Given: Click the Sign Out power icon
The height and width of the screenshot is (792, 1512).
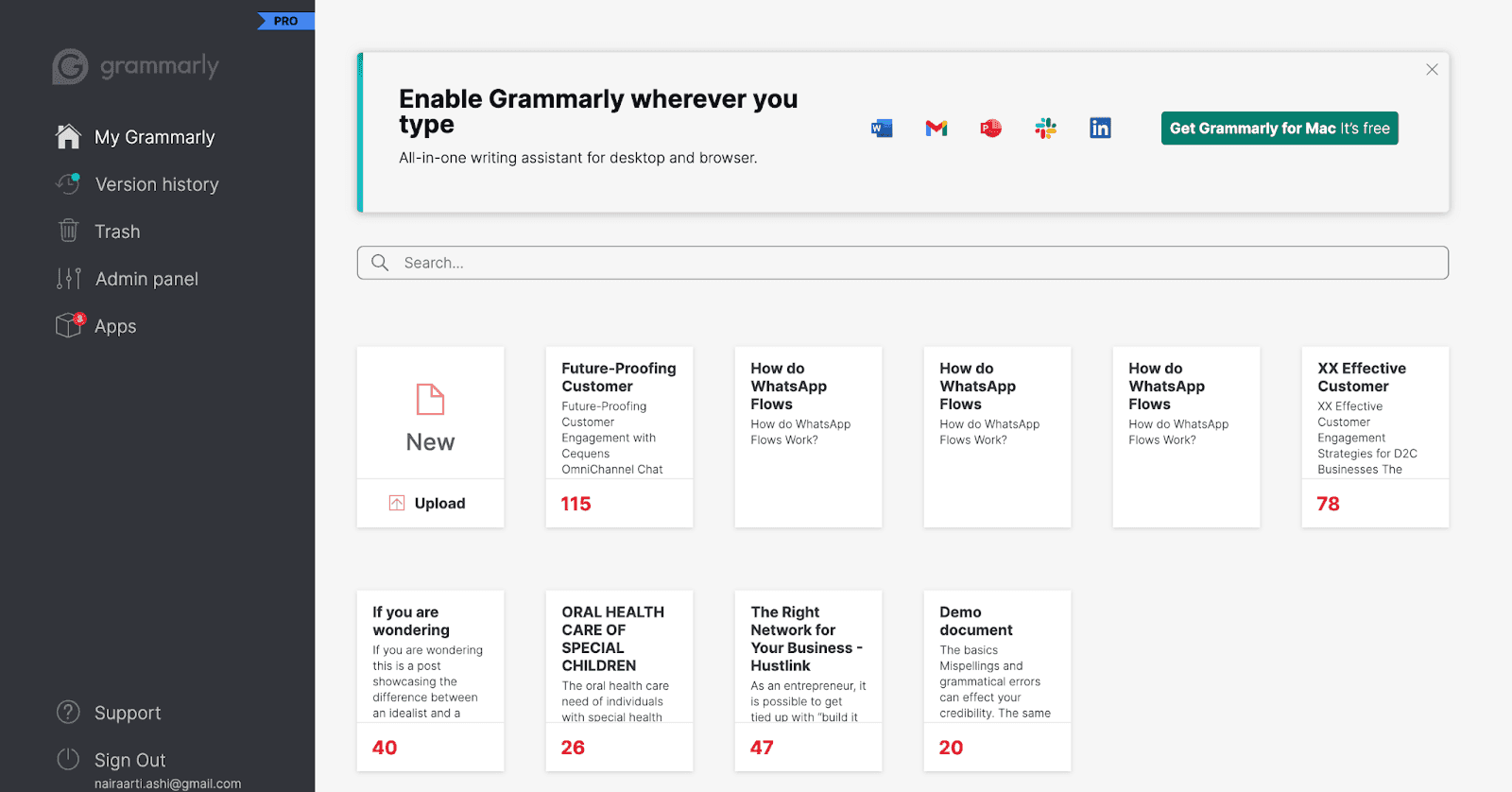Looking at the screenshot, I should [68, 759].
